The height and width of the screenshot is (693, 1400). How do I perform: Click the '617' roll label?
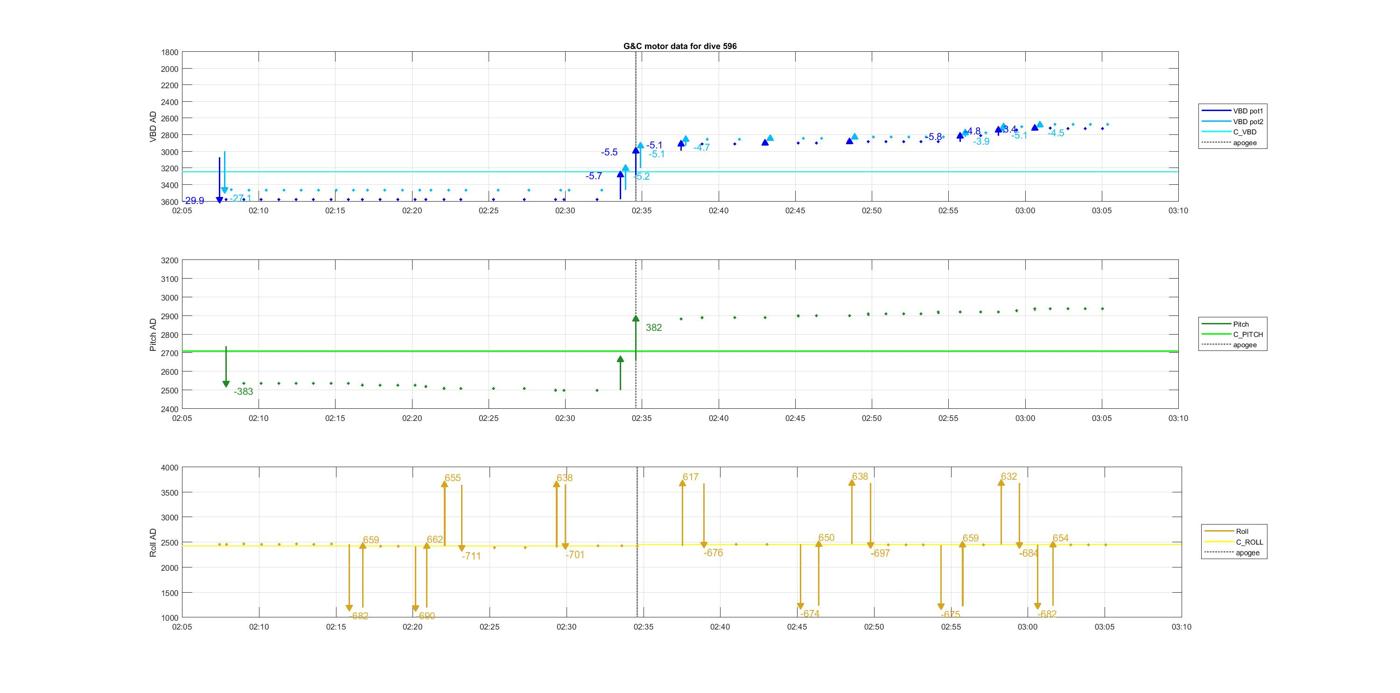point(691,478)
